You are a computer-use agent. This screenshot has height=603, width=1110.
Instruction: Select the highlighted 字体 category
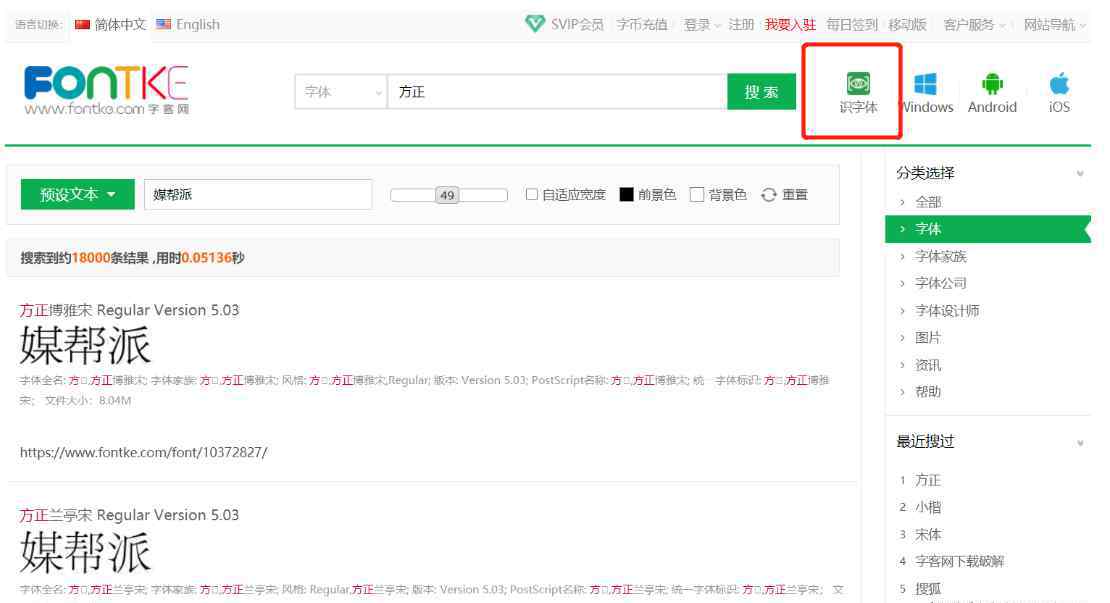(x=988, y=229)
